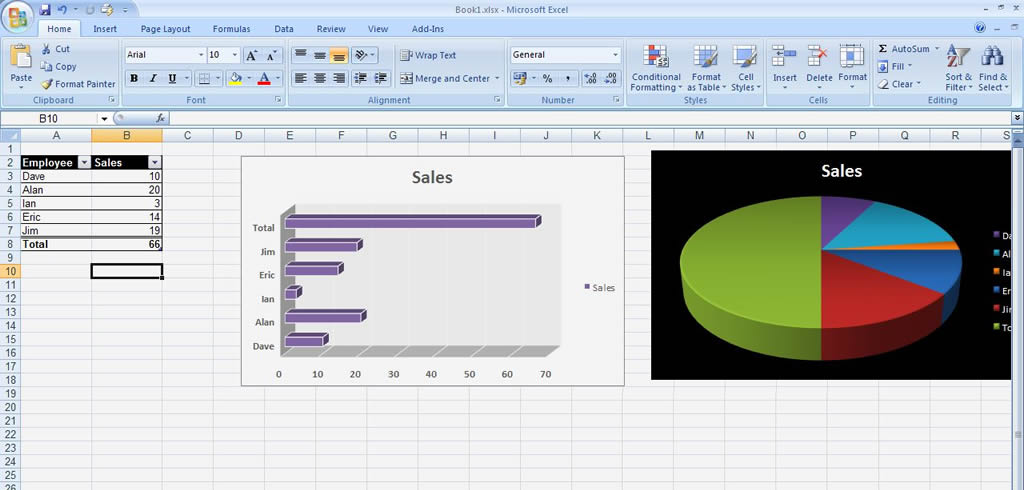This screenshot has width=1024, height=490.
Task: Expand the font size 10 dropdown
Action: click(234, 55)
